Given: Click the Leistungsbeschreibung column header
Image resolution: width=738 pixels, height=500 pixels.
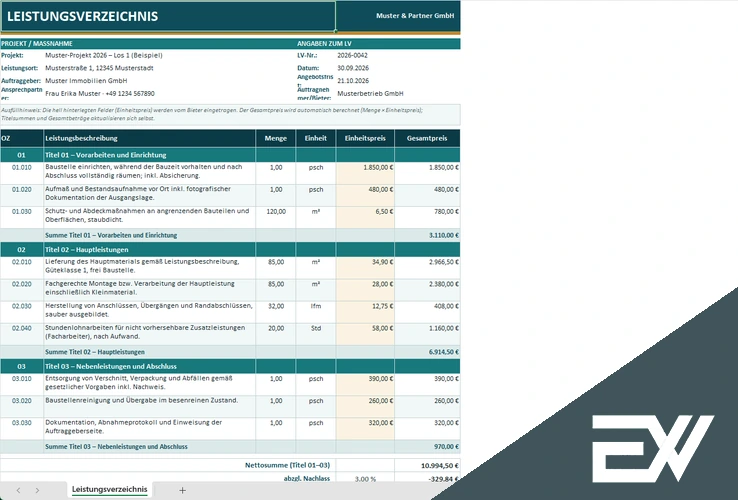Looking at the screenshot, I should [150, 138].
